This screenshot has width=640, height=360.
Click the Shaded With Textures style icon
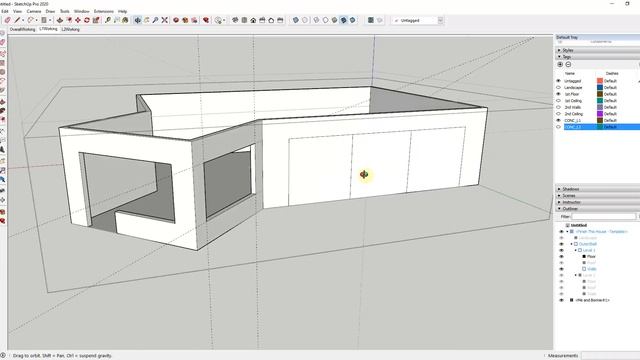pyautogui.click(x=343, y=20)
